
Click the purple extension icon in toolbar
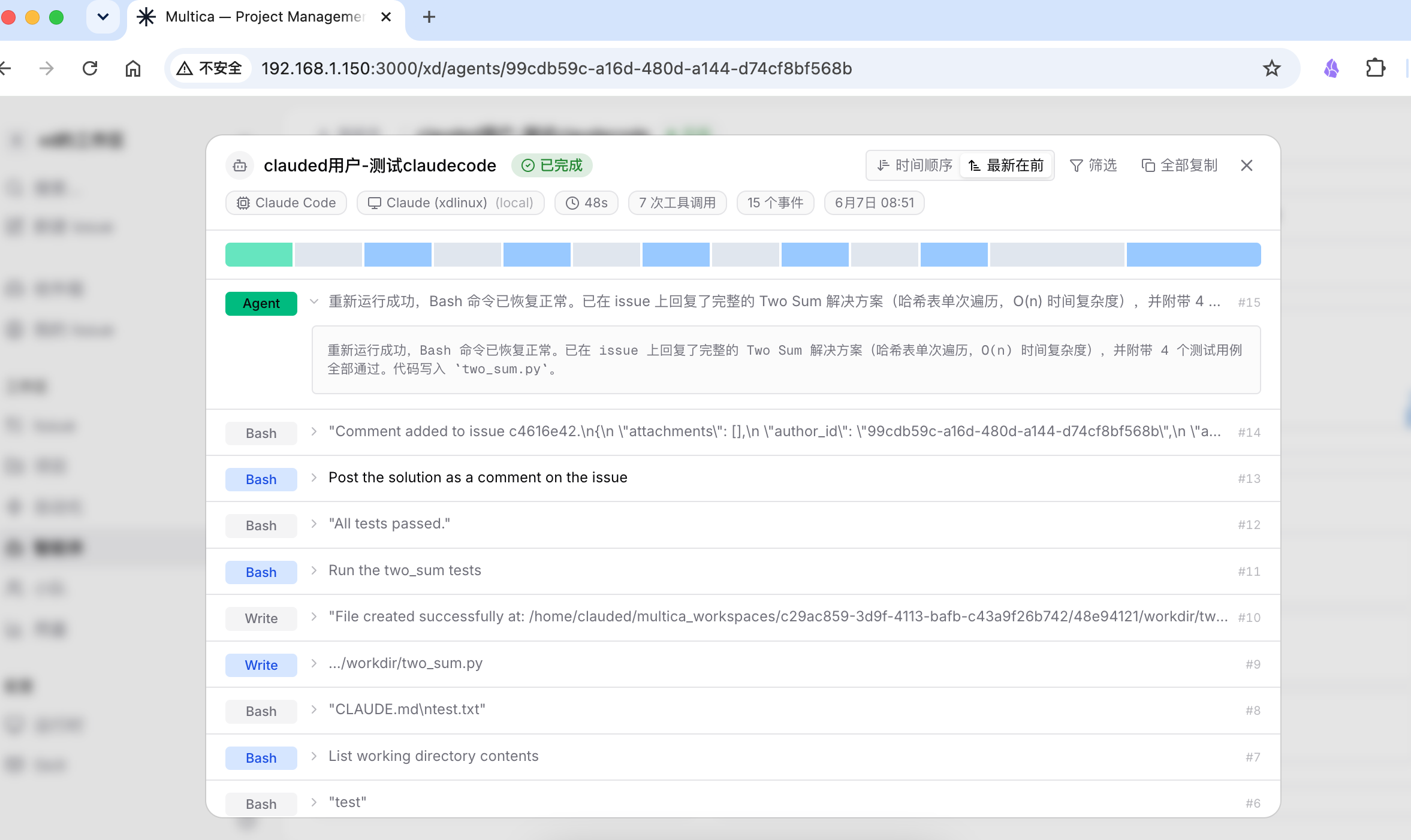(x=1331, y=68)
